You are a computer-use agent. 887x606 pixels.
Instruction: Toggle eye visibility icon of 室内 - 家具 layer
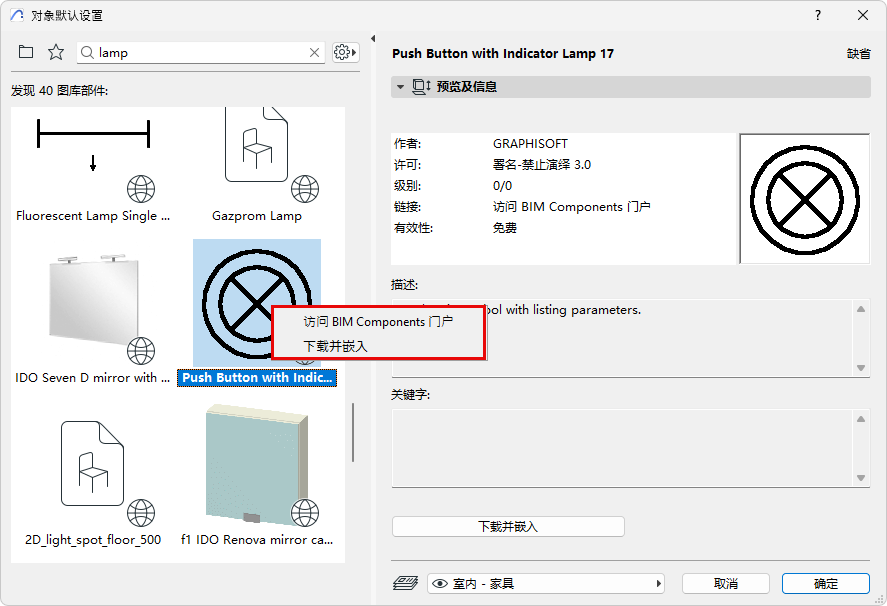(440, 583)
